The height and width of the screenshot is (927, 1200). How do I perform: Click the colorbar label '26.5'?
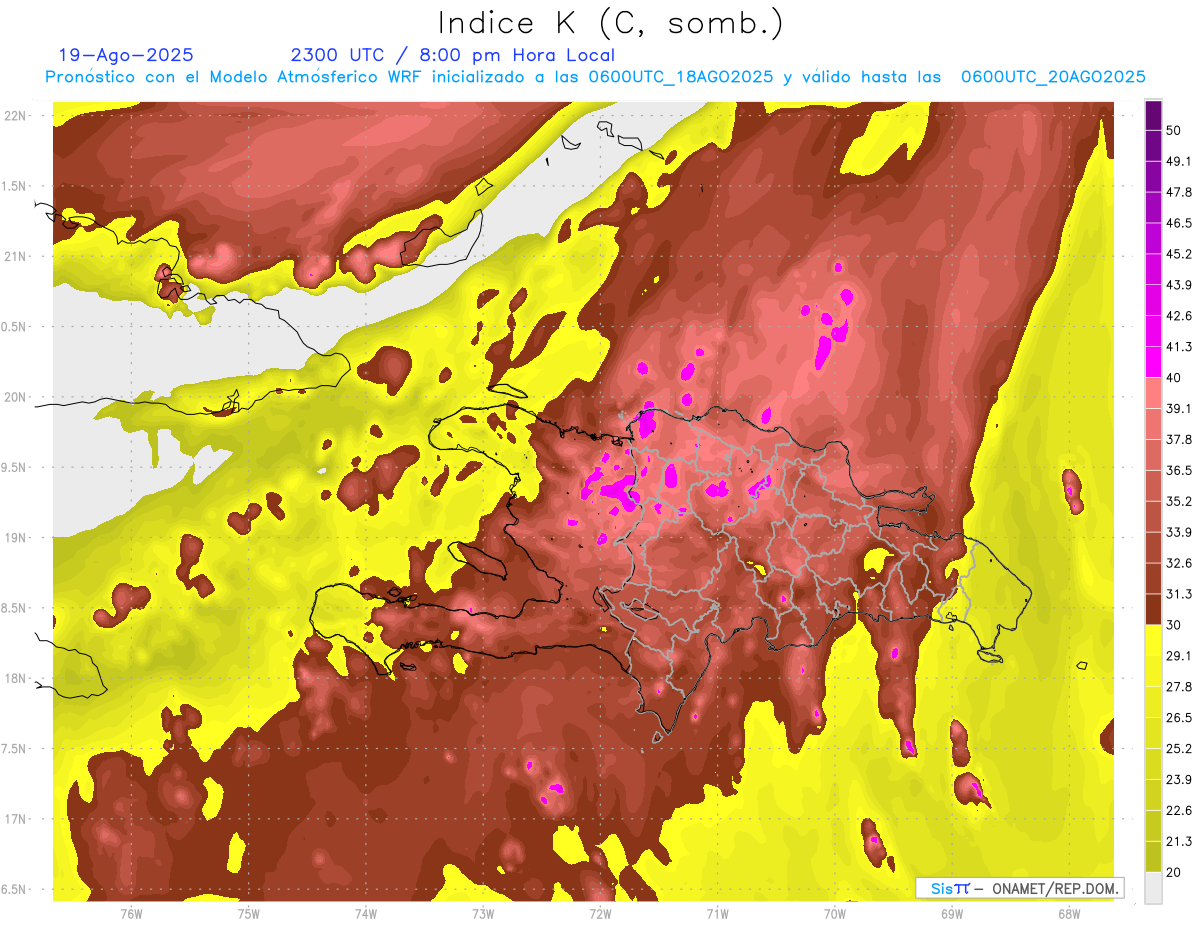click(1179, 717)
